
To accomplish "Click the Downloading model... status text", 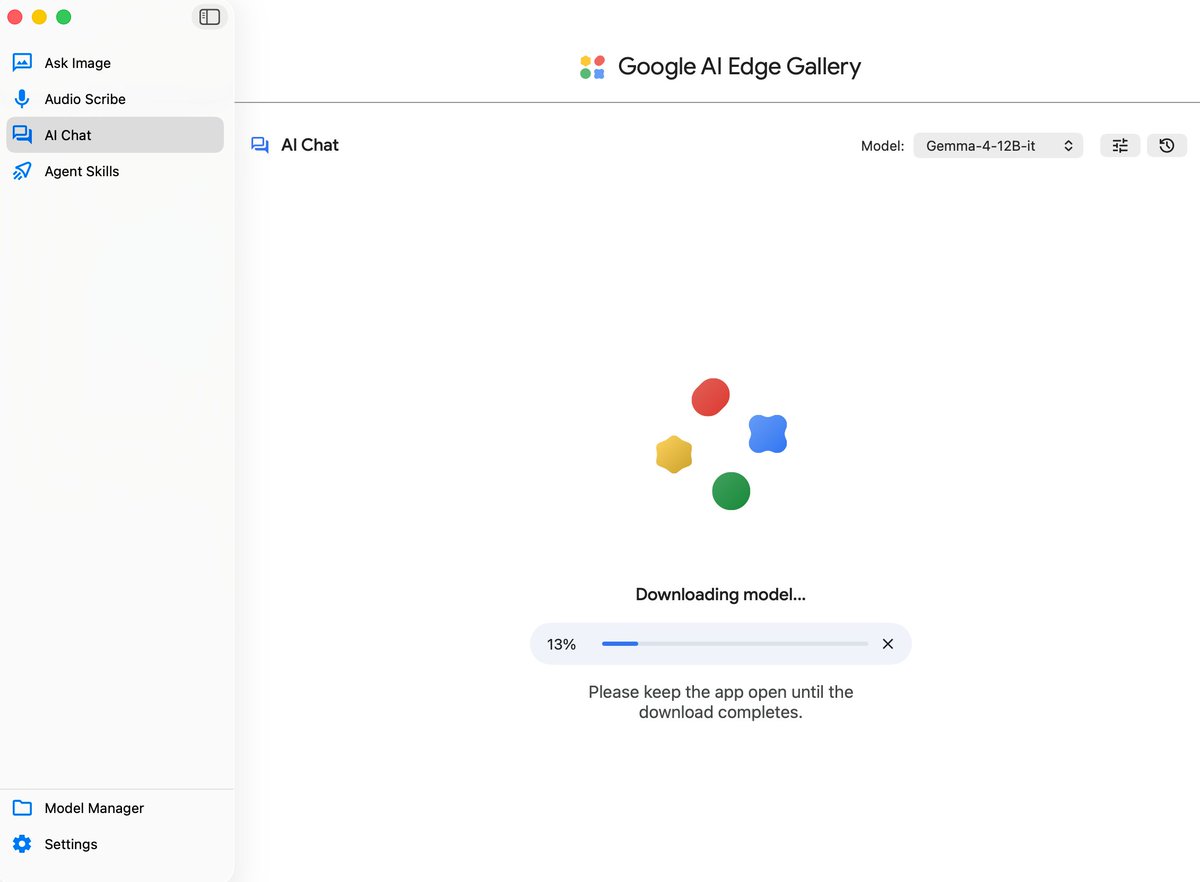I will pyautogui.click(x=720, y=594).
